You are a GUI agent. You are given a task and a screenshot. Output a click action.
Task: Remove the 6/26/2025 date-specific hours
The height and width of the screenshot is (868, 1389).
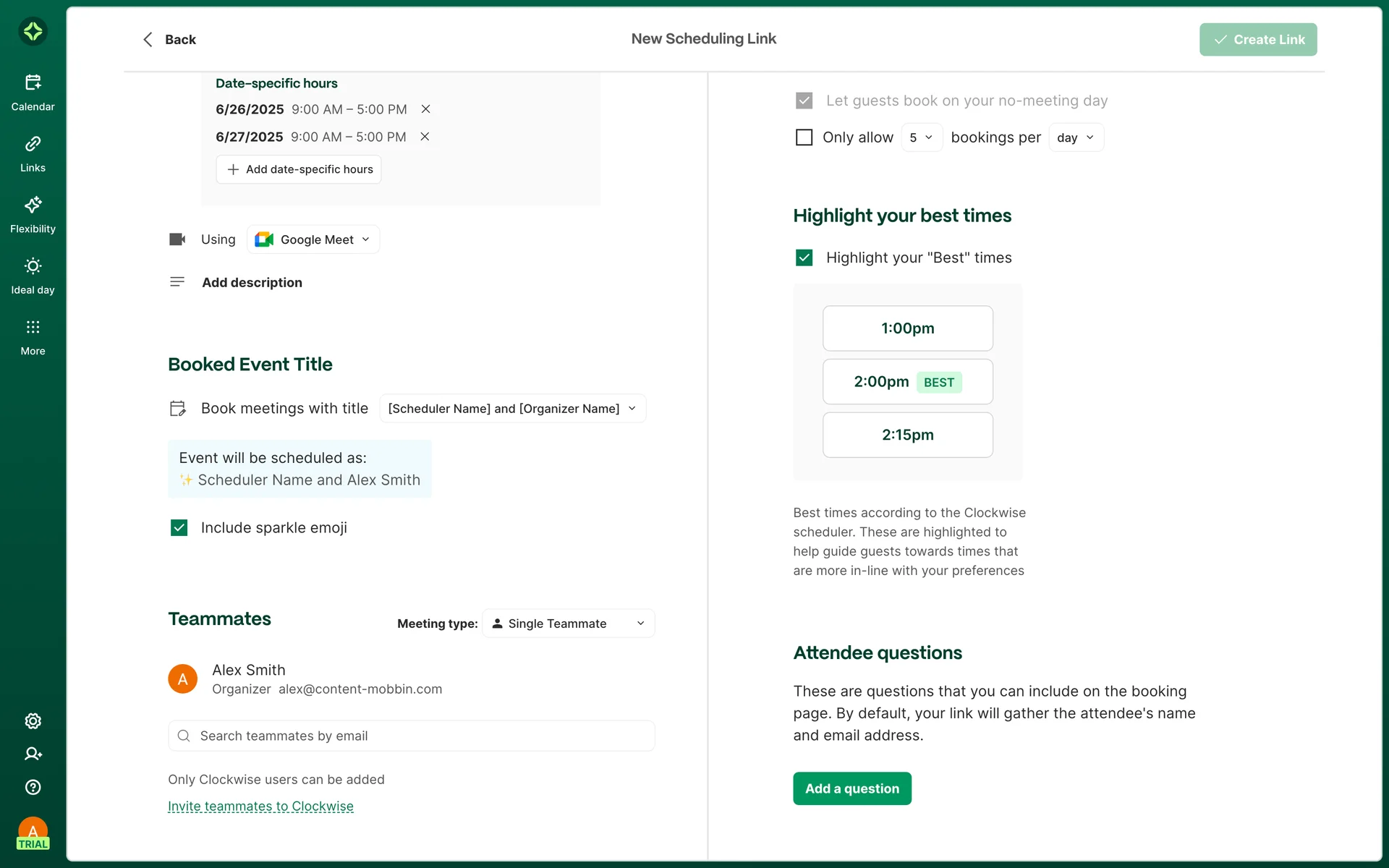(426, 109)
